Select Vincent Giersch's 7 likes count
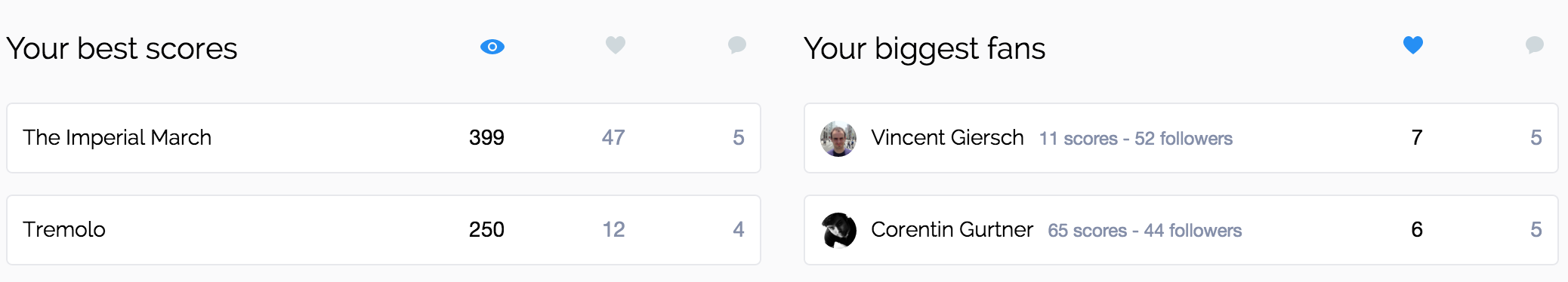The width and height of the screenshot is (1568, 282). (1417, 138)
